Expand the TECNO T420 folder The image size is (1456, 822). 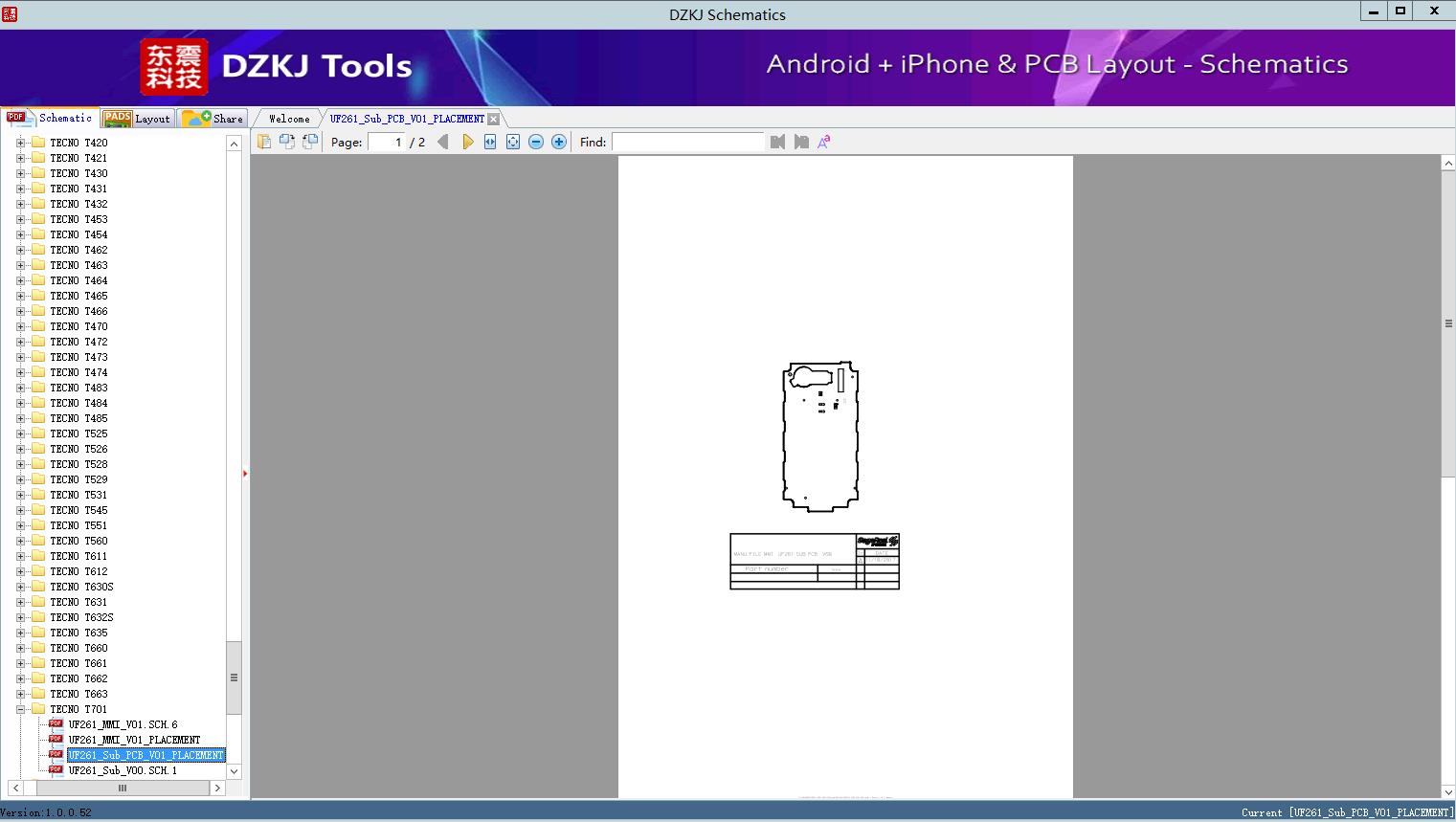pos(20,143)
